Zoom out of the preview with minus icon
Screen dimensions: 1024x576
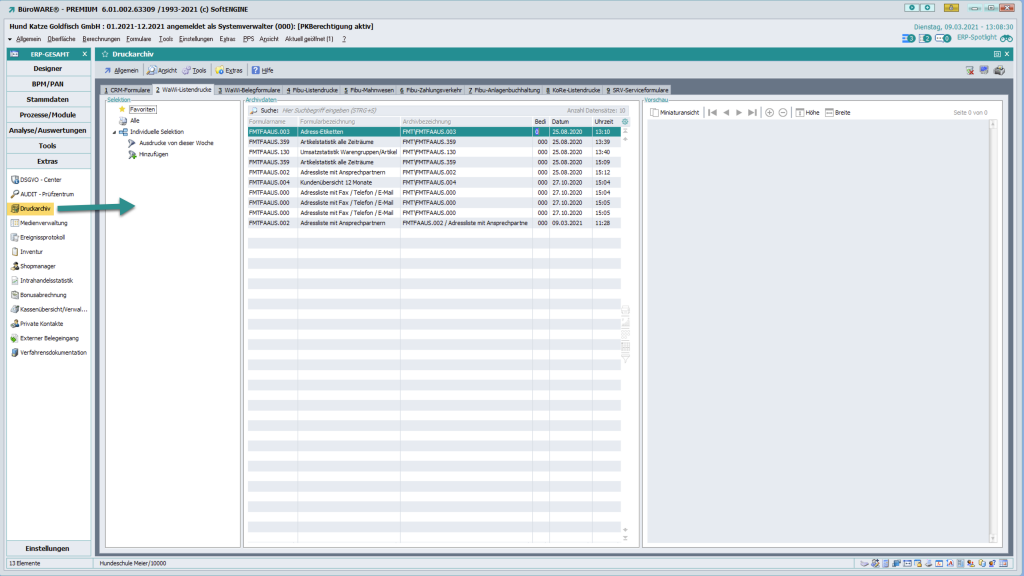pos(783,112)
